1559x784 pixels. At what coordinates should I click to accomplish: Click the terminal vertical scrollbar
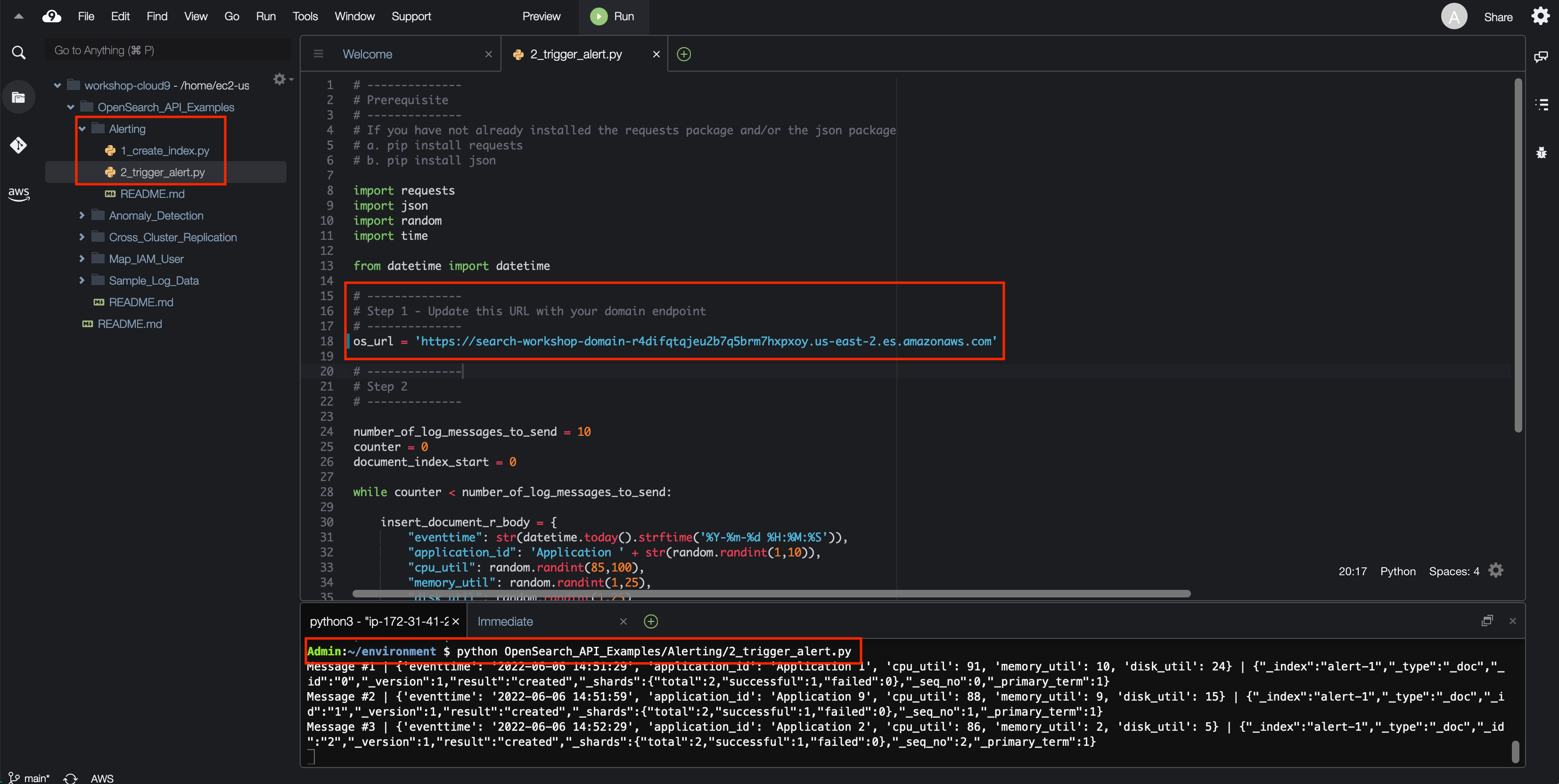[x=1516, y=751]
